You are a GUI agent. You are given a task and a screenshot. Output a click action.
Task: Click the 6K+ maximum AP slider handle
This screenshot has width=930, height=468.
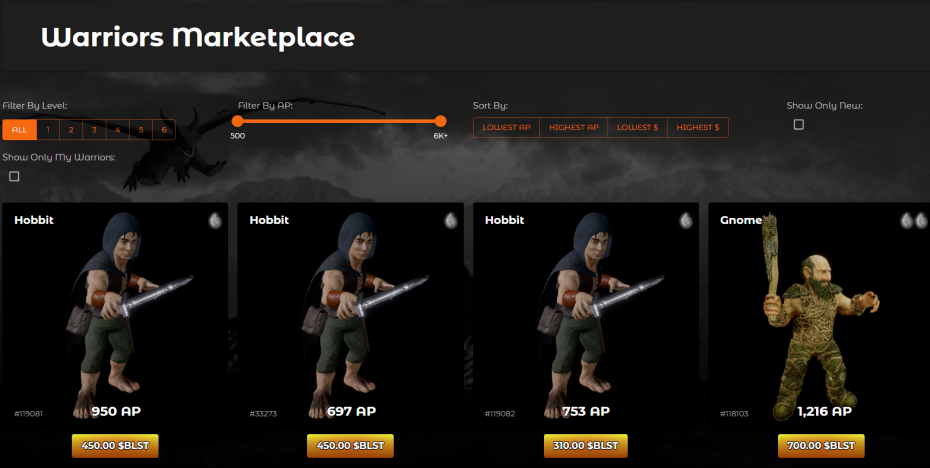click(x=440, y=121)
